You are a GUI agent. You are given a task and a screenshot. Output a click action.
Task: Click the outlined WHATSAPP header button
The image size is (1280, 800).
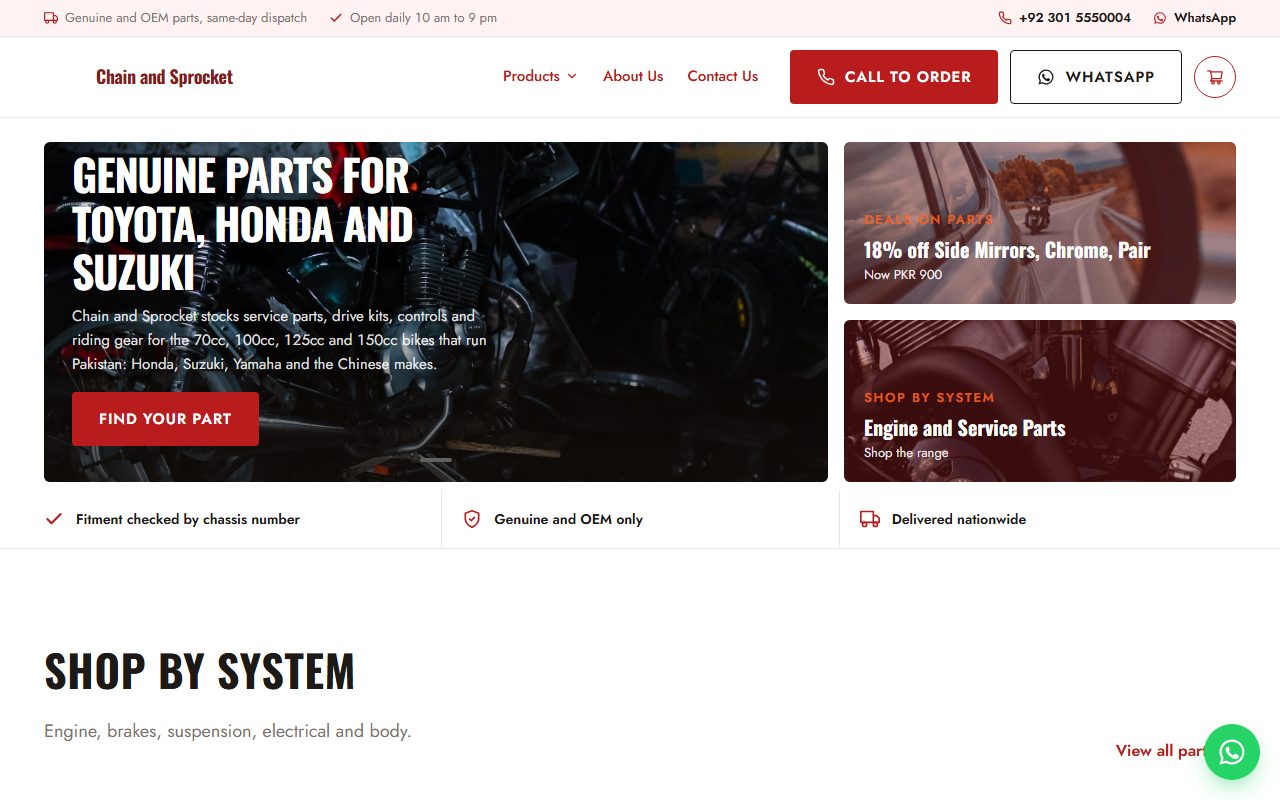1096,77
